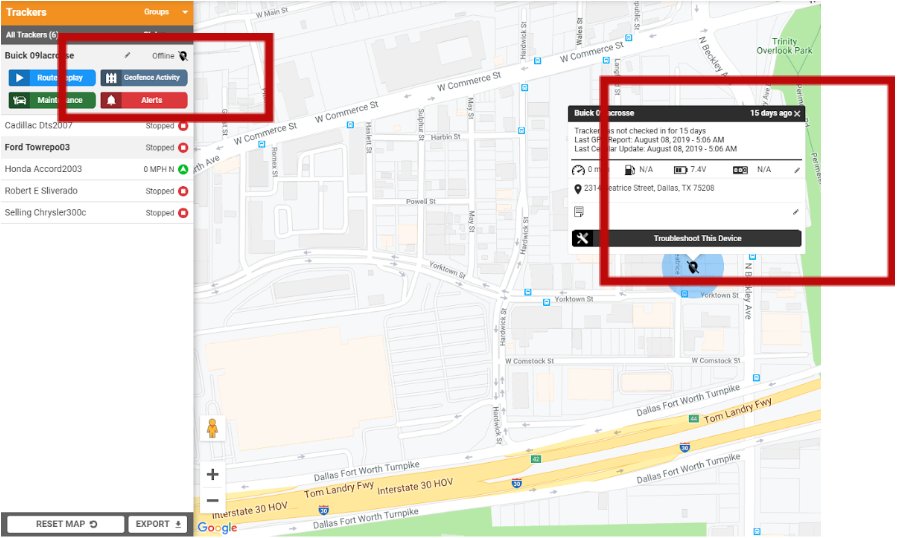Click the Google logo on the map
Screen dimensions: 898x538
[217, 527]
